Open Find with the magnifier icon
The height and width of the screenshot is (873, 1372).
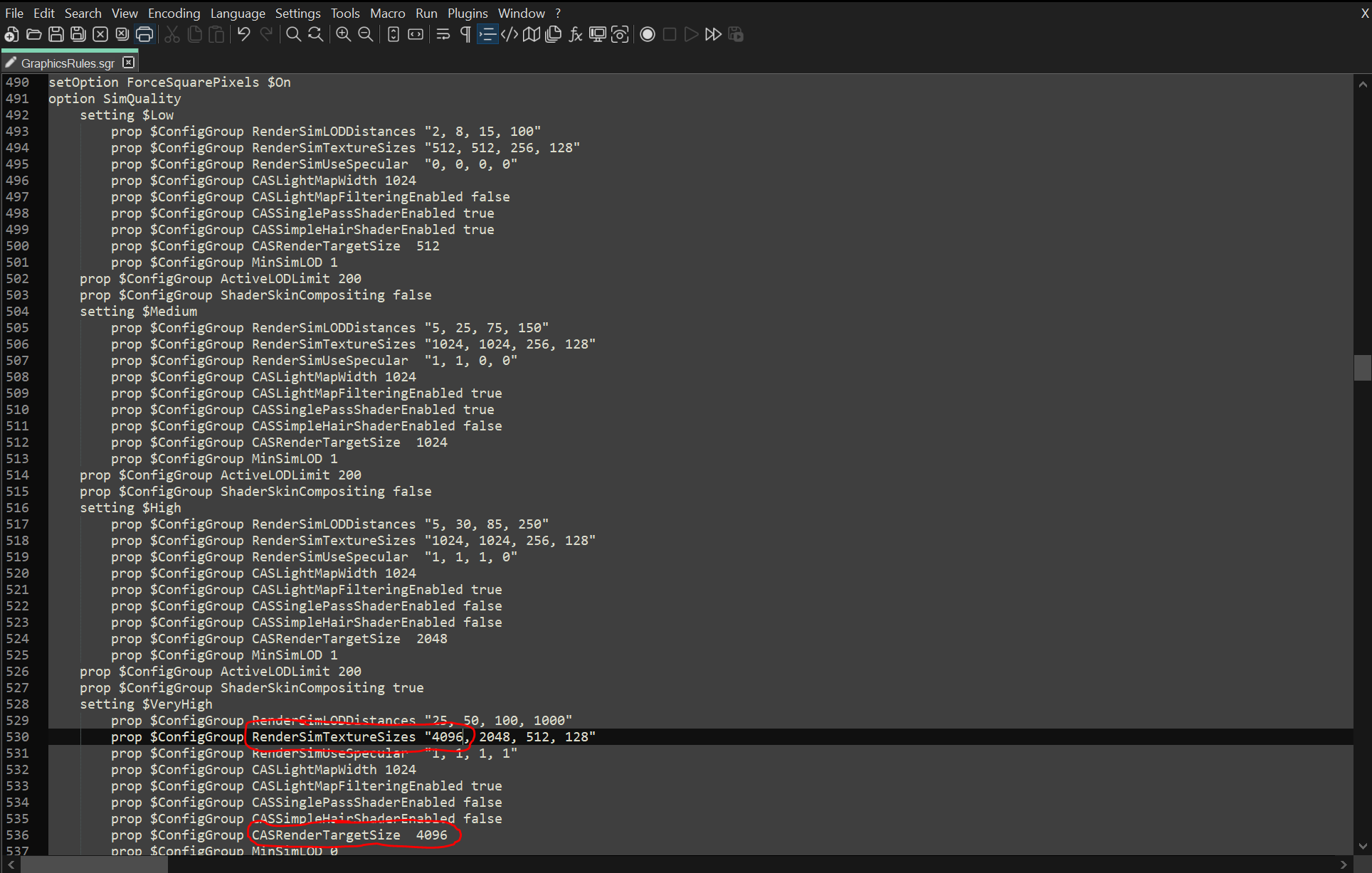pyautogui.click(x=293, y=34)
